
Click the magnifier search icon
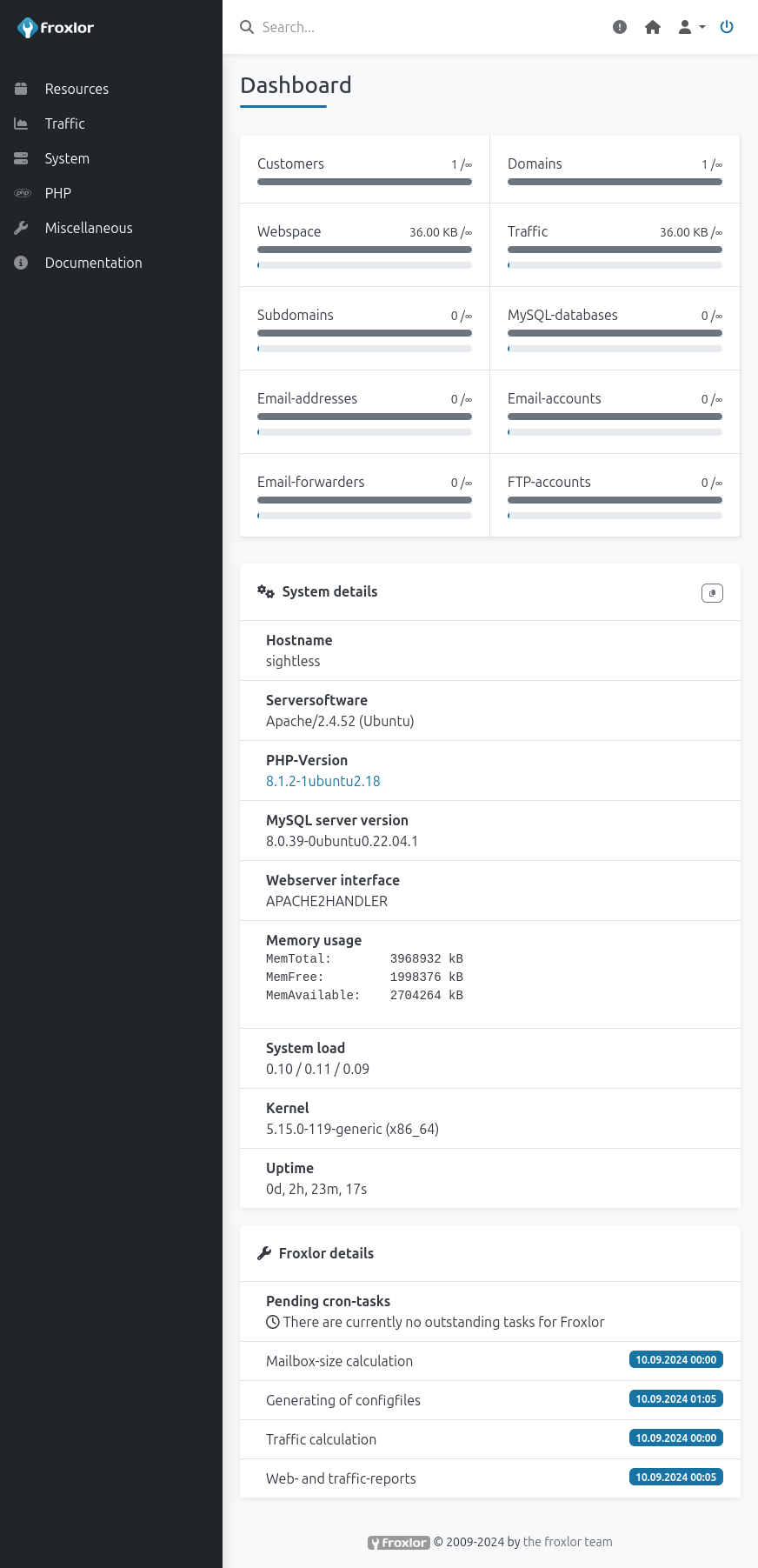(247, 27)
